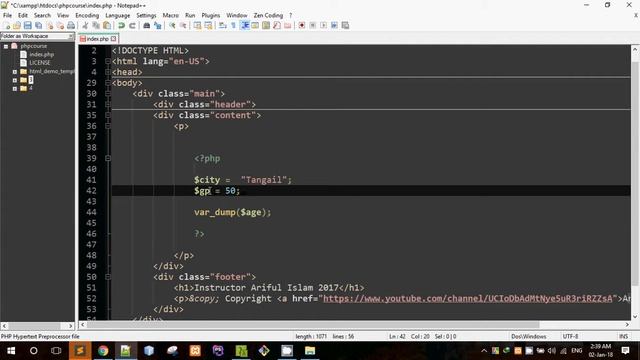Click the Redo toolbar arrow
The height and width of the screenshot is (360, 640).
(x=132, y=25)
